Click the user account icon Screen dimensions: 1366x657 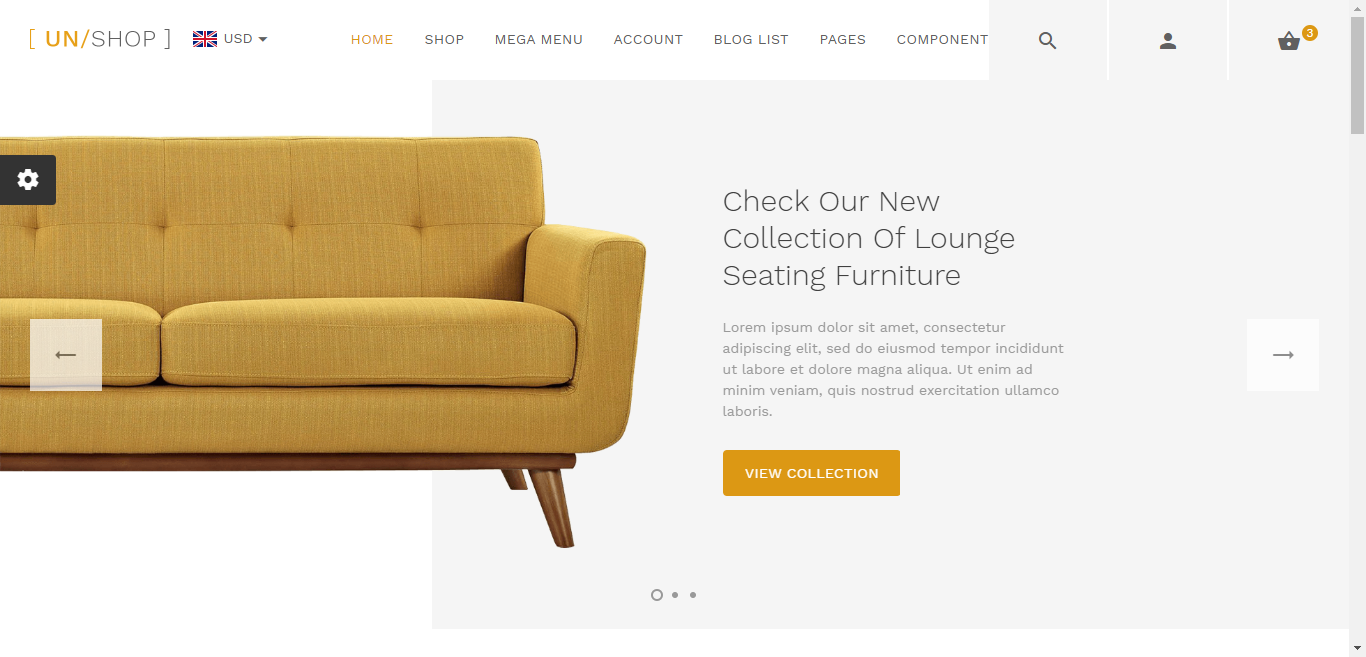click(x=1168, y=40)
